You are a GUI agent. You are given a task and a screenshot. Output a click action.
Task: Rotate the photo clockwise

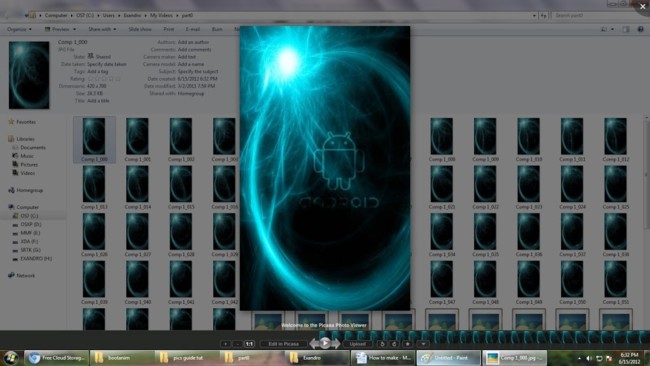394,344
